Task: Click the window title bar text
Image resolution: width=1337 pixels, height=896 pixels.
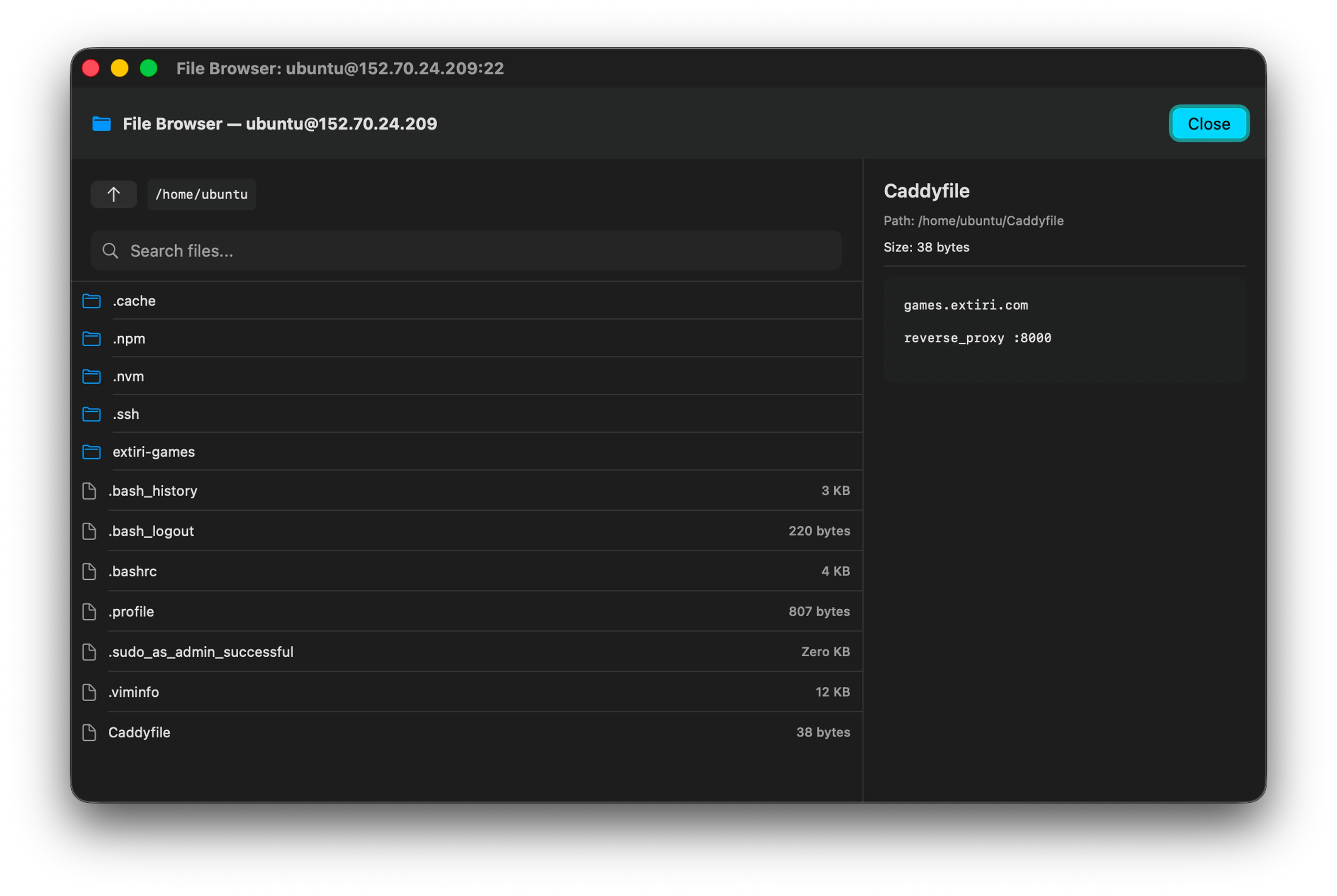Action: point(340,69)
